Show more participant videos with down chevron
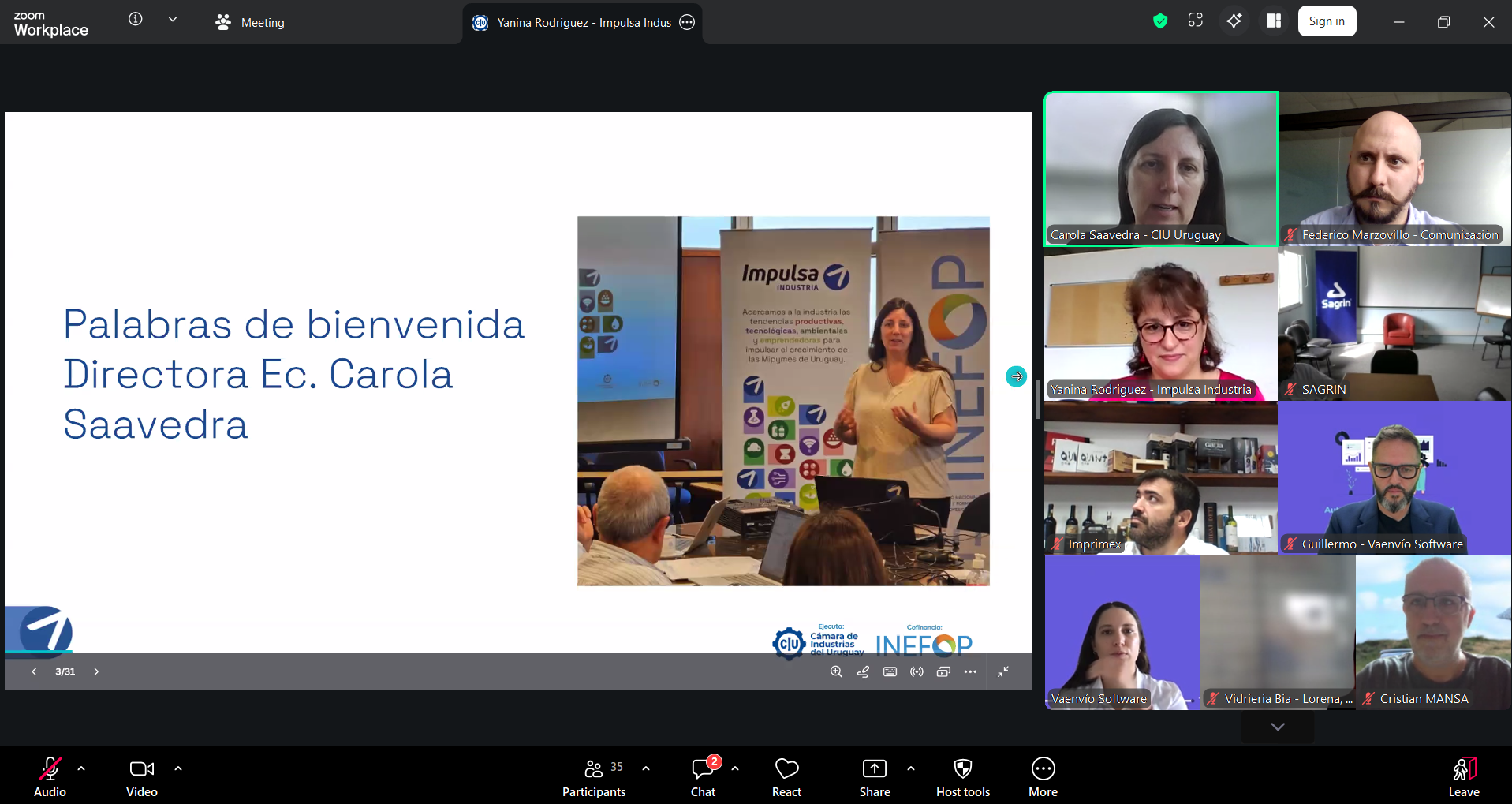Image resolution: width=1512 pixels, height=804 pixels. pos(1278,727)
